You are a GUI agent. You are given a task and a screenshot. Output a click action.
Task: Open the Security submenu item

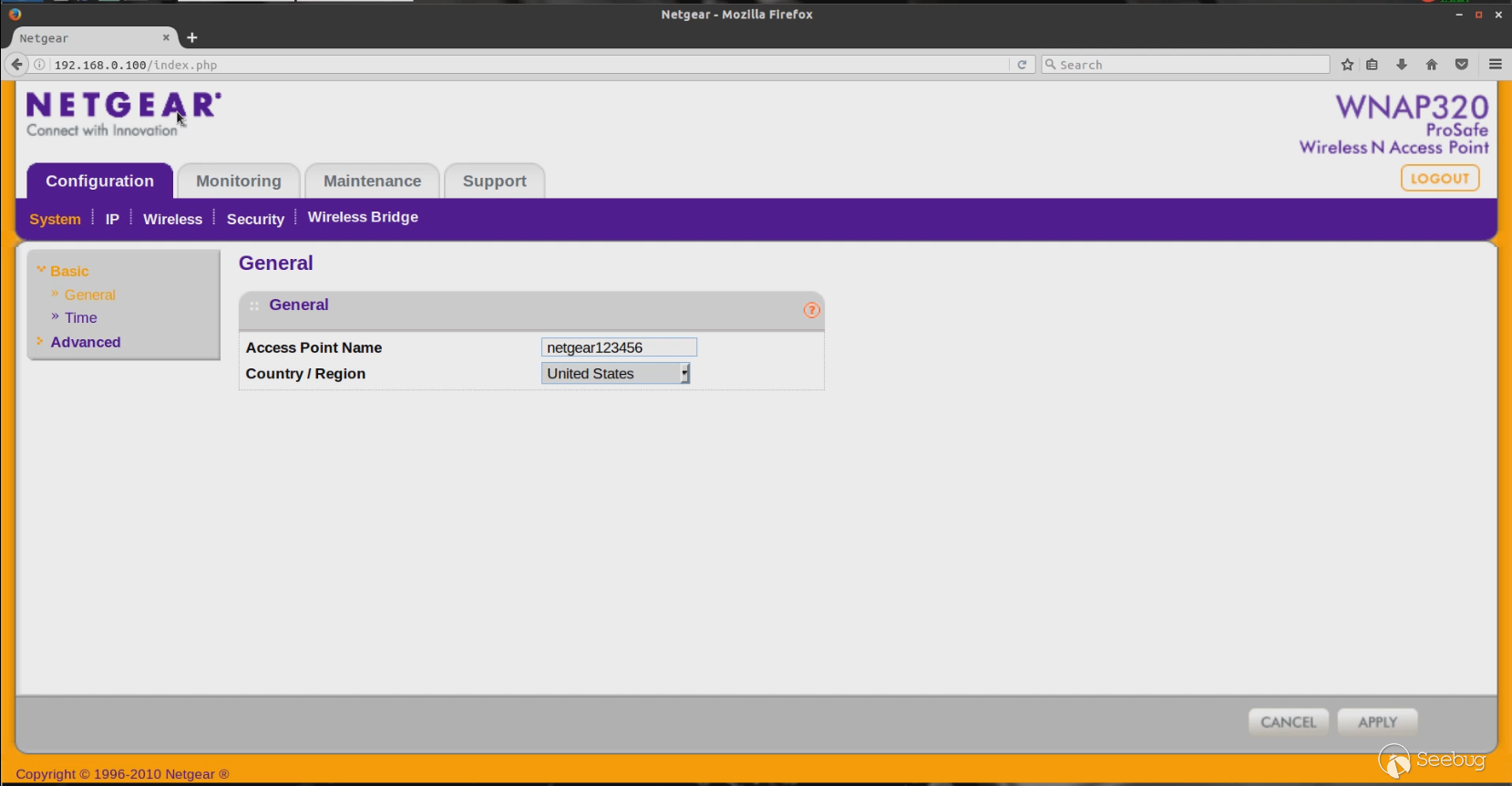coord(255,219)
